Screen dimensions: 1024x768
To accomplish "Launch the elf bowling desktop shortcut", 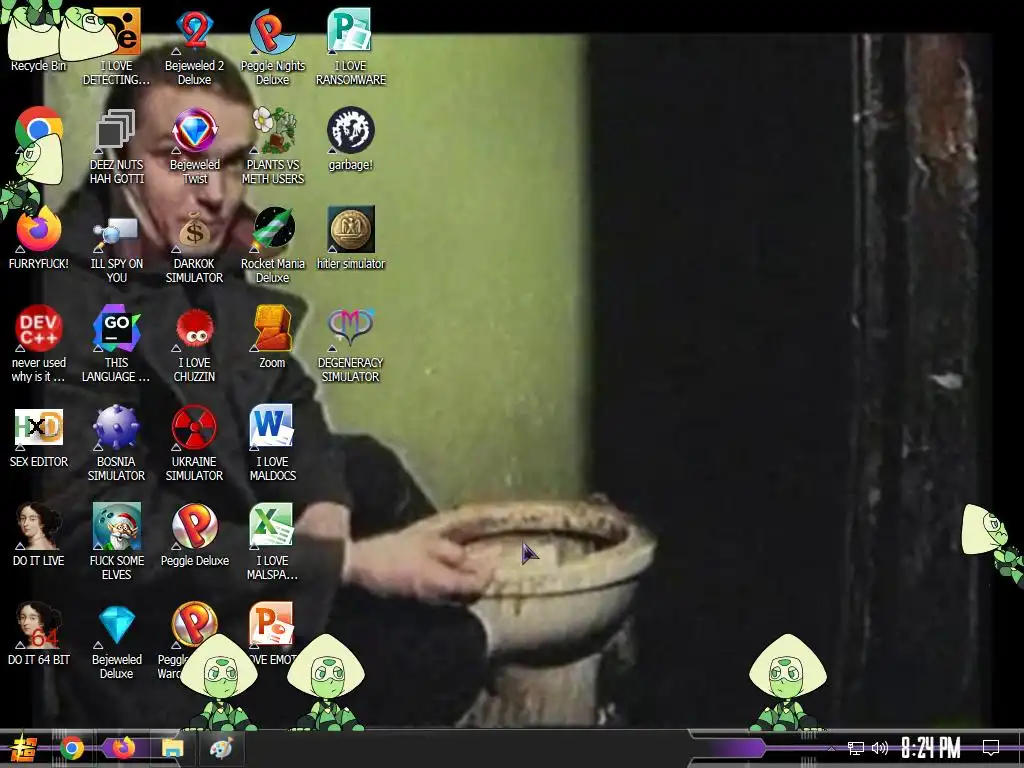I will coord(116,541).
